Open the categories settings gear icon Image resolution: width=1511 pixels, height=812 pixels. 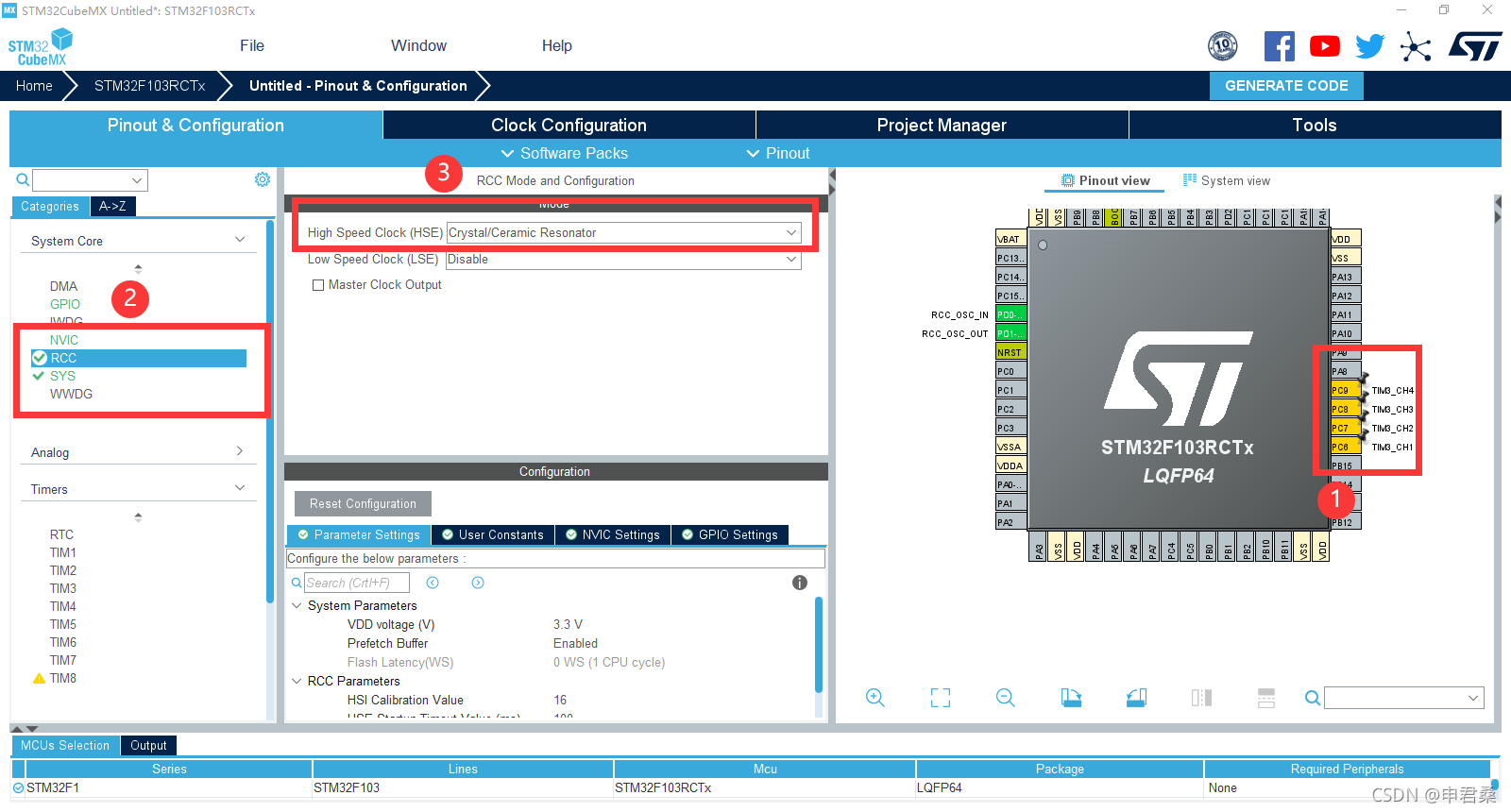(x=263, y=179)
